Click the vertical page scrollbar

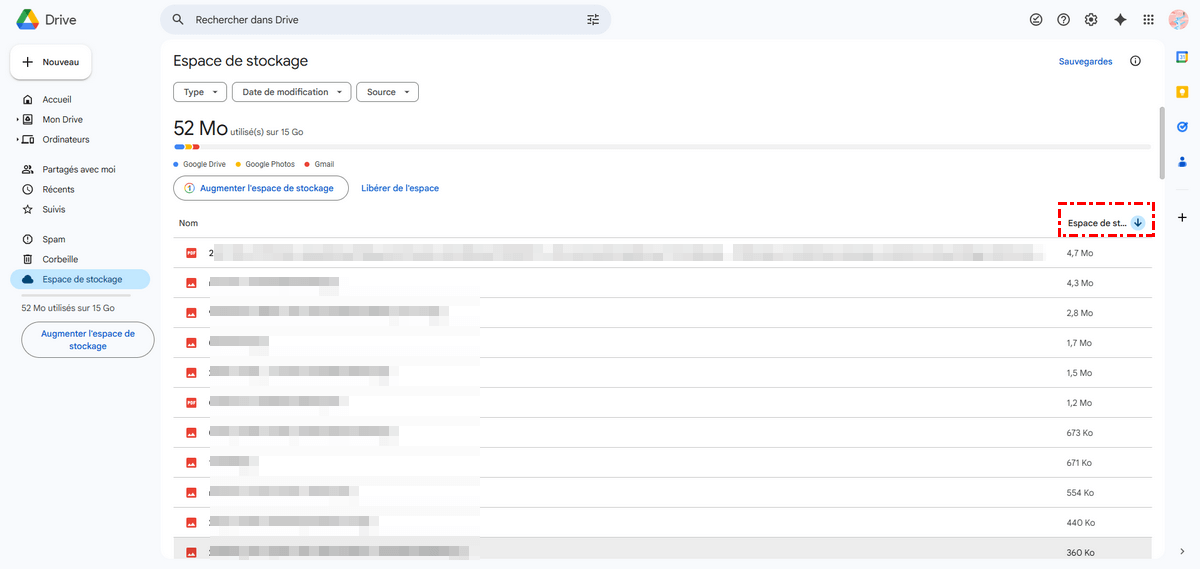(x=1161, y=142)
